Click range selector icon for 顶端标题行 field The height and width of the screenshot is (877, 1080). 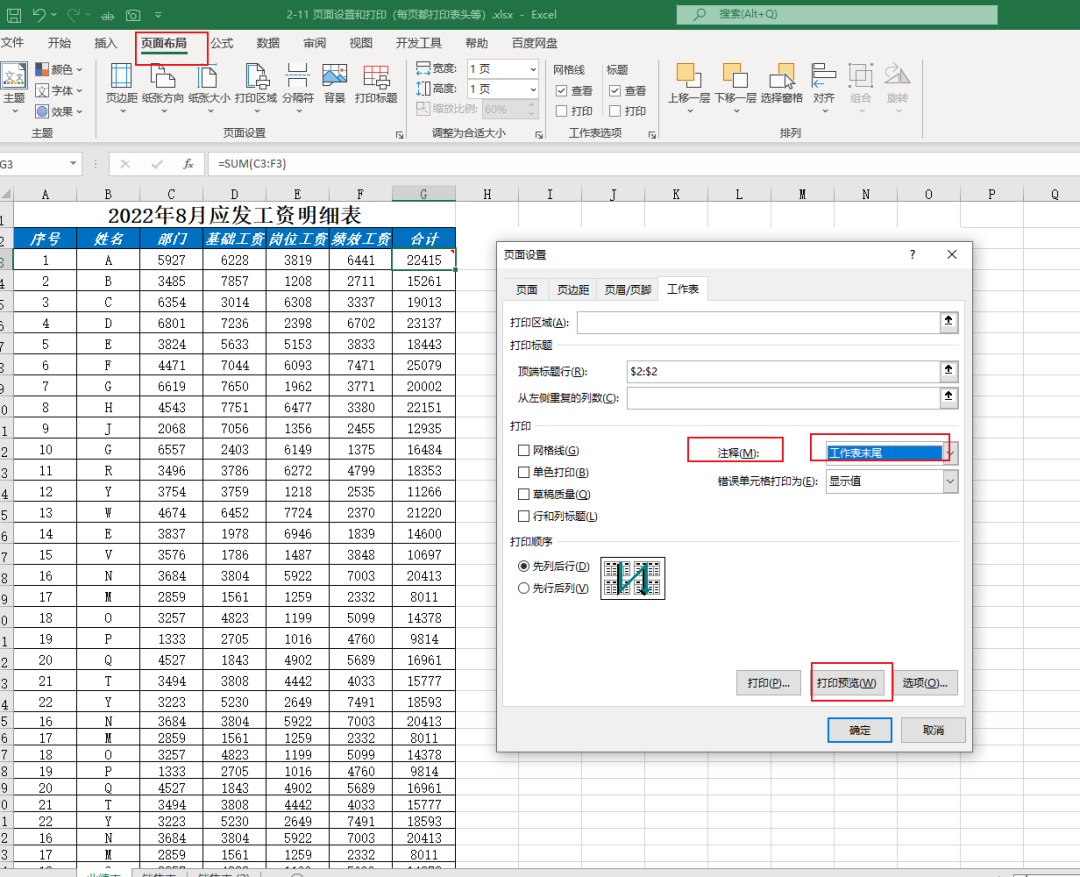949,371
